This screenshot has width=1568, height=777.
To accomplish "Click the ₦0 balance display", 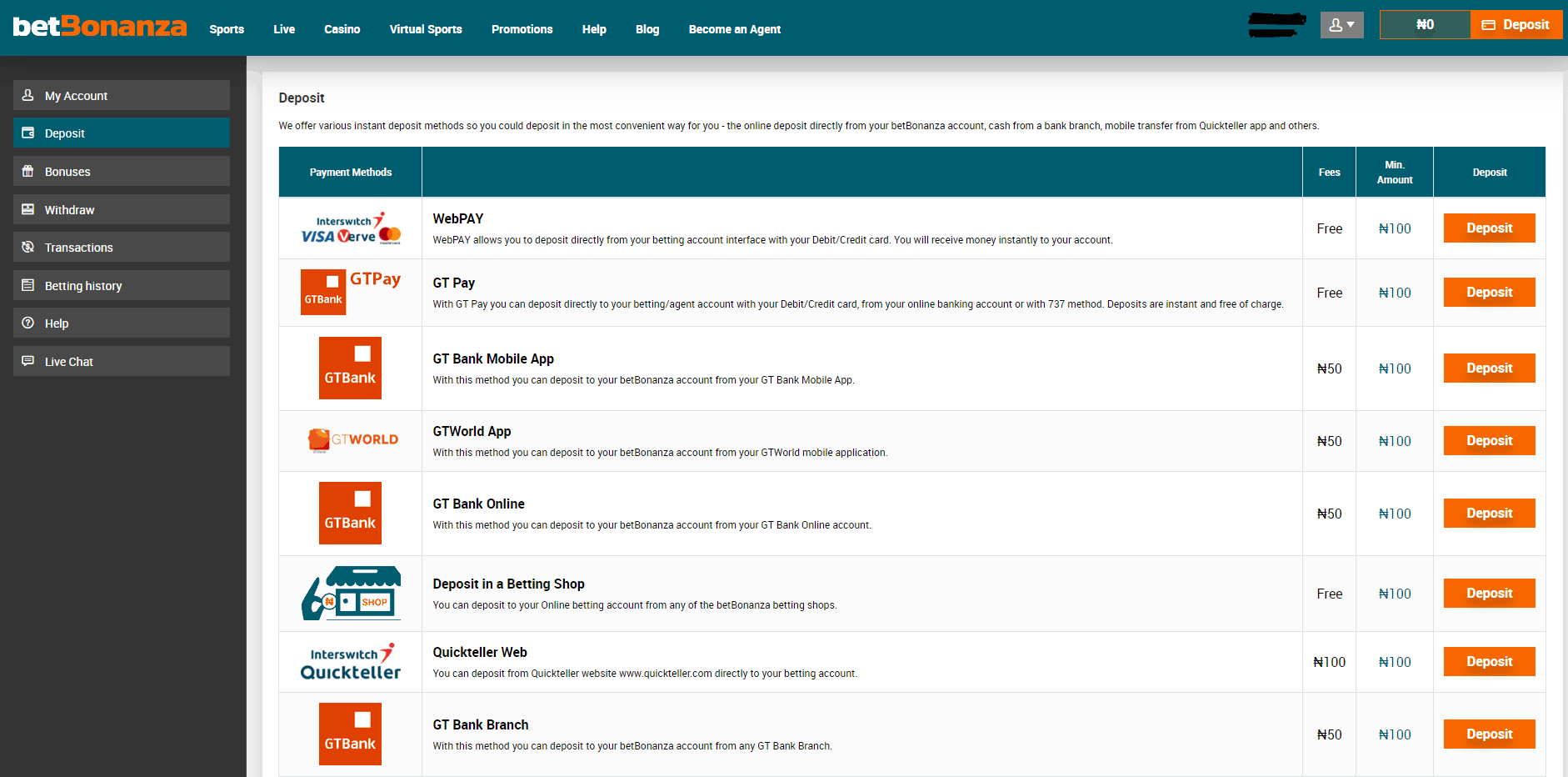I will pos(1426,25).
